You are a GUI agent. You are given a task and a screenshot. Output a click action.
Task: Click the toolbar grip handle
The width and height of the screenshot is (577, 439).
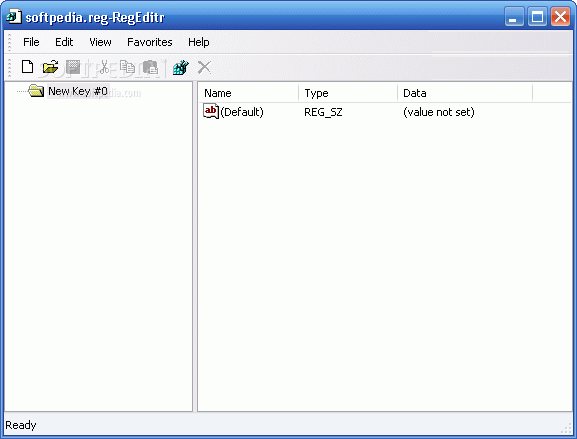click(10, 67)
